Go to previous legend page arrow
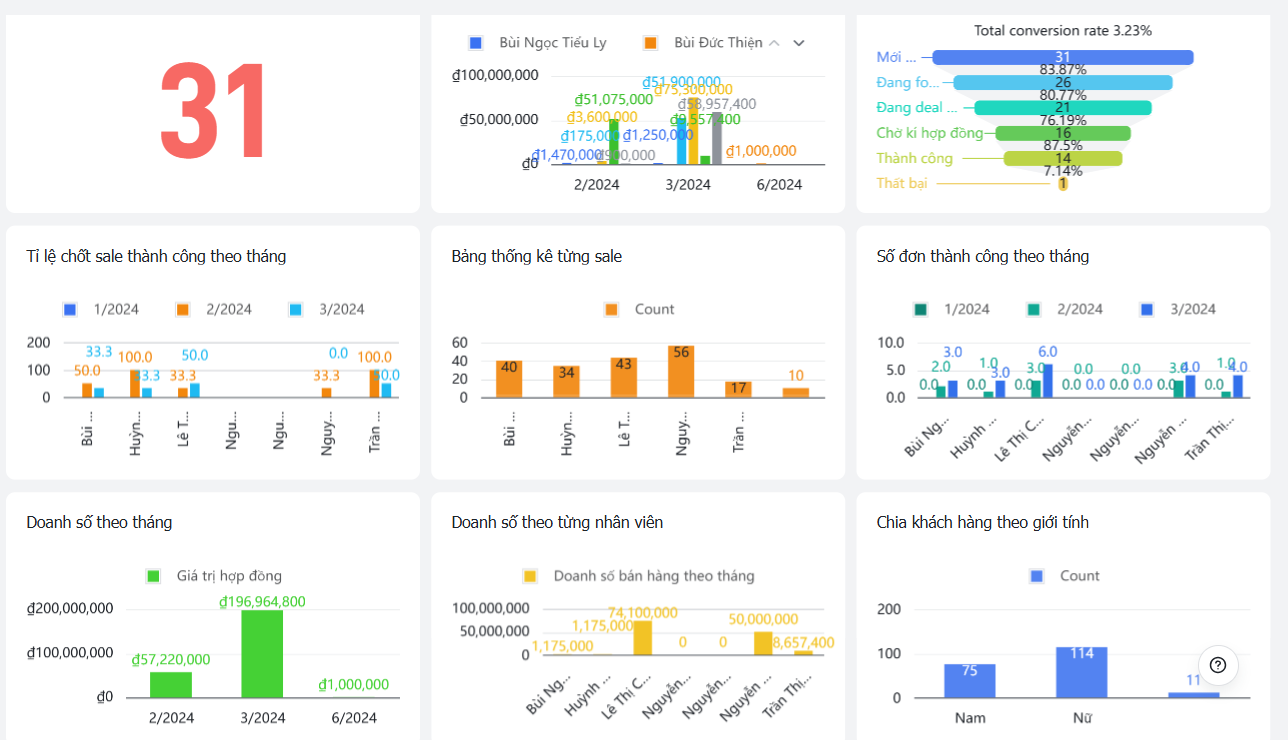 pos(773,43)
